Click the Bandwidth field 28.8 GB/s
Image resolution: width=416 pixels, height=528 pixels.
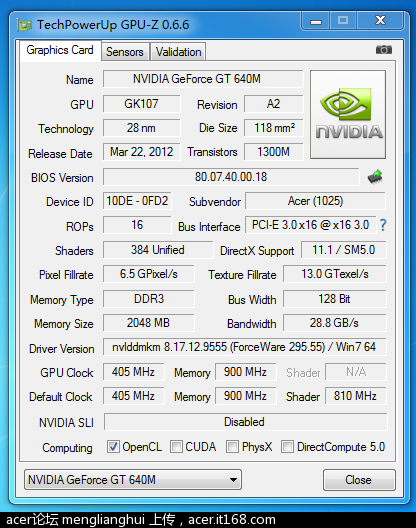[335, 323]
